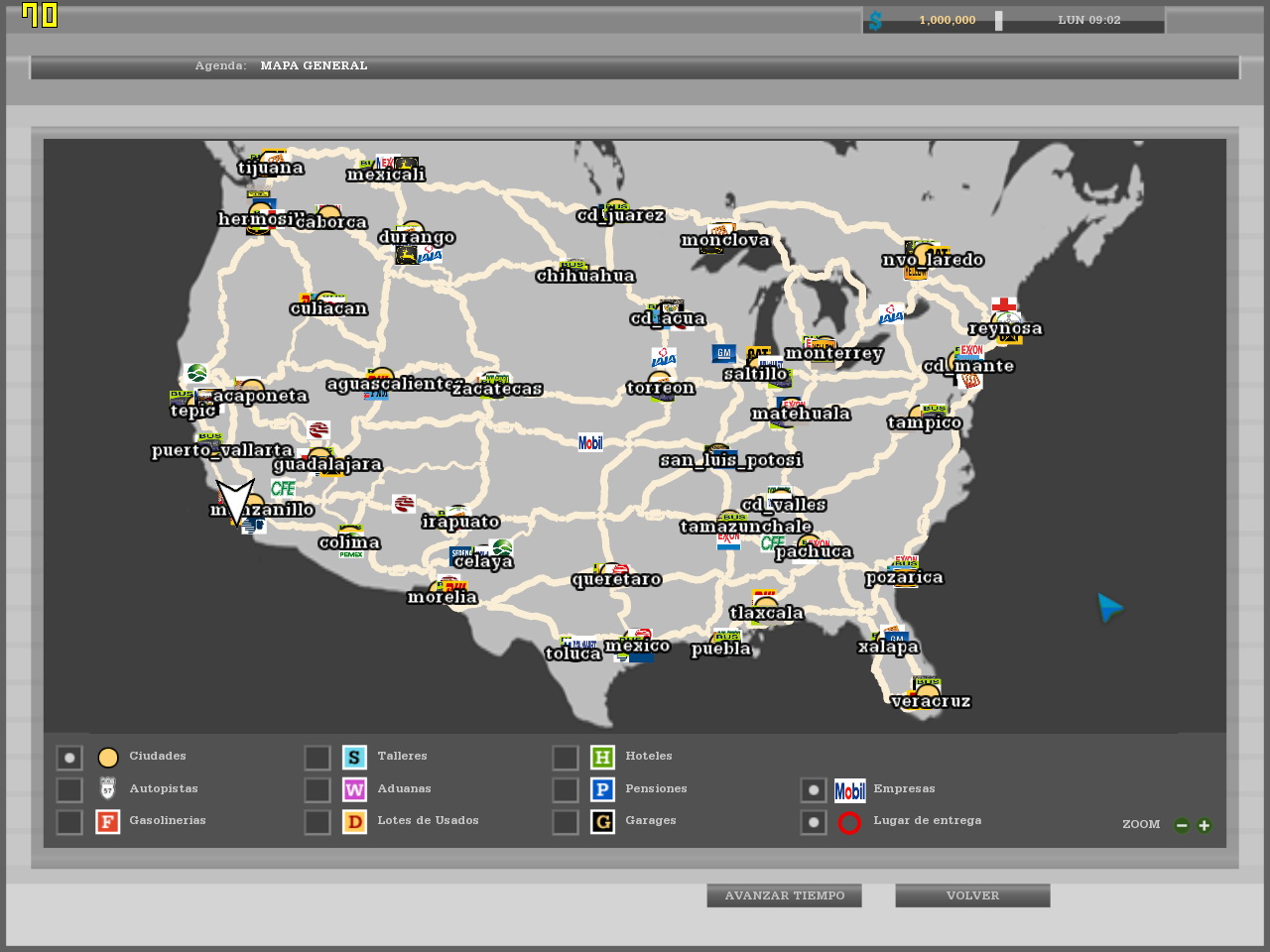Click the white truck position arrow marker
This screenshot has width=1270, height=952.
(235, 499)
